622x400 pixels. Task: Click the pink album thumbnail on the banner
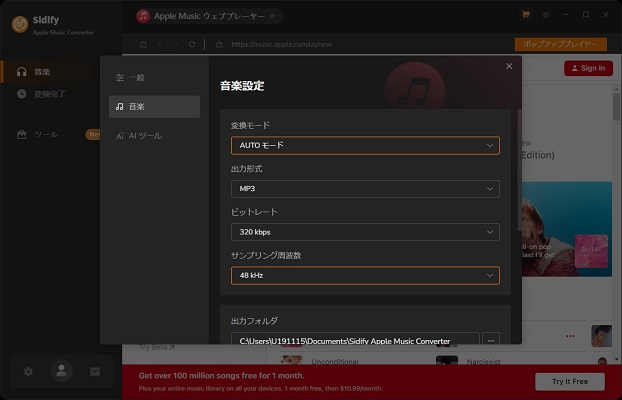pyautogui.click(x=591, y=251)
